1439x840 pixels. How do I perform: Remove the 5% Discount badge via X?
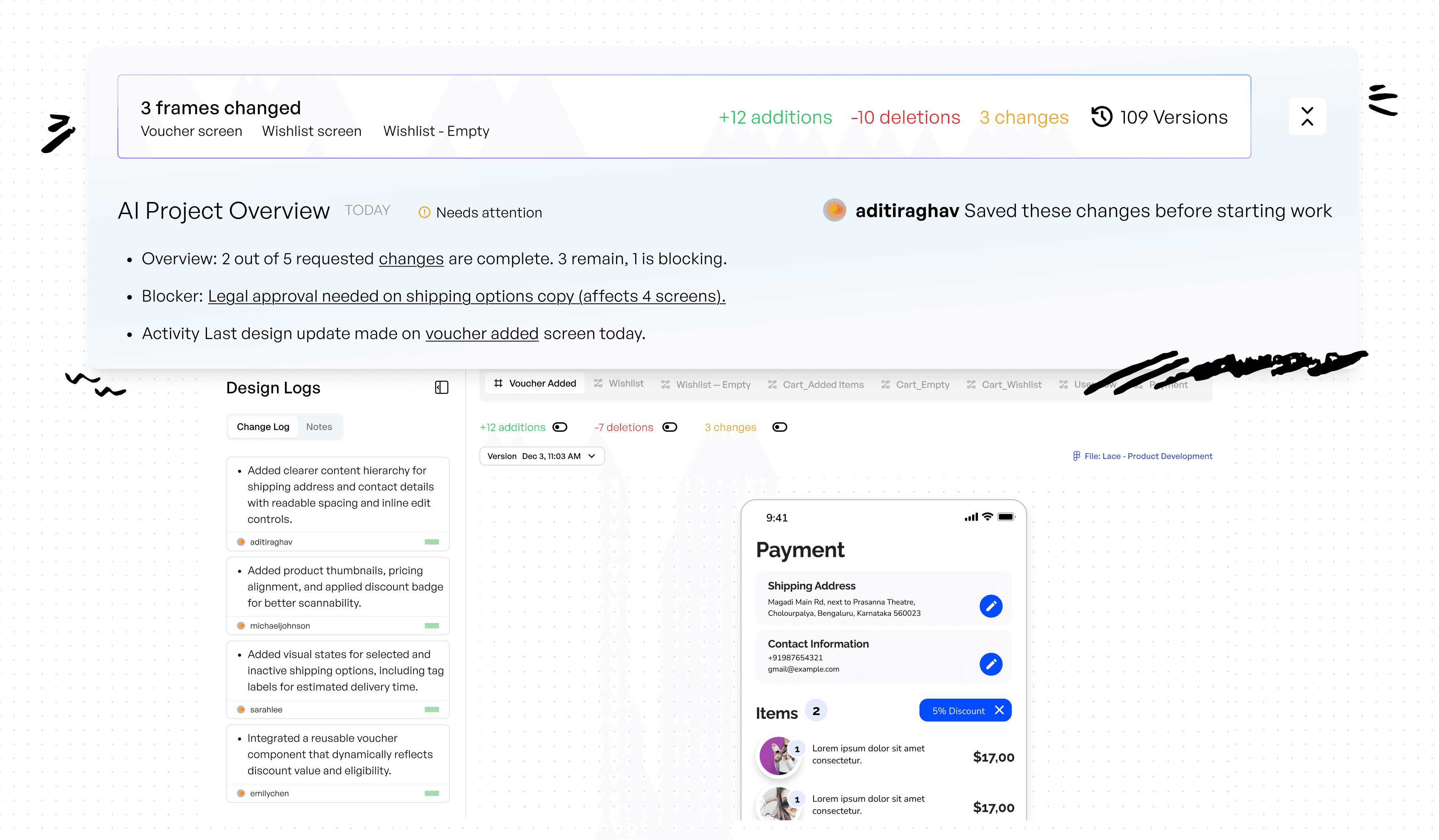click(x=999, y=710)
